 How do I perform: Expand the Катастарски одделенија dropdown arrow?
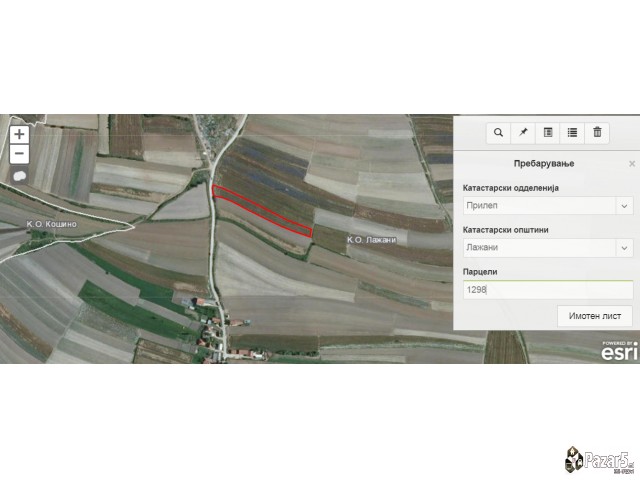[x=625, y=205]
